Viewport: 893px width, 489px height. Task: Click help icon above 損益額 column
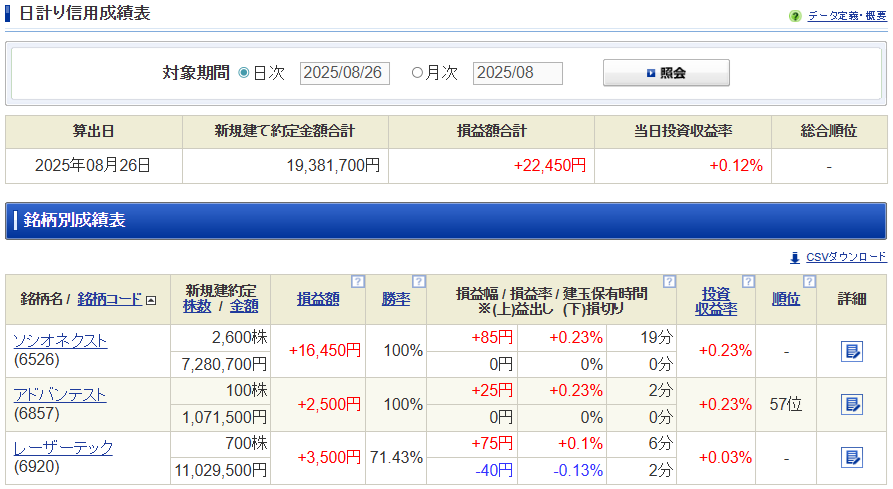coord(357,281)
